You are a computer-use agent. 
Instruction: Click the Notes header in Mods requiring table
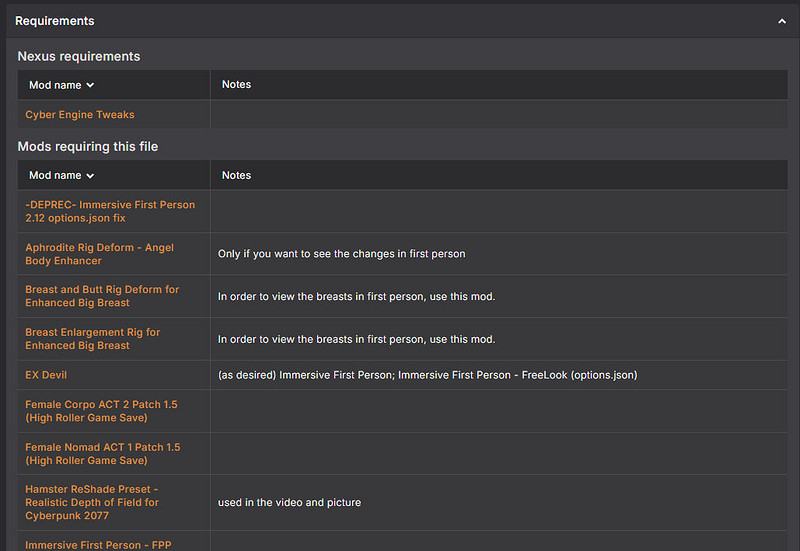click(x=236, y=176)
